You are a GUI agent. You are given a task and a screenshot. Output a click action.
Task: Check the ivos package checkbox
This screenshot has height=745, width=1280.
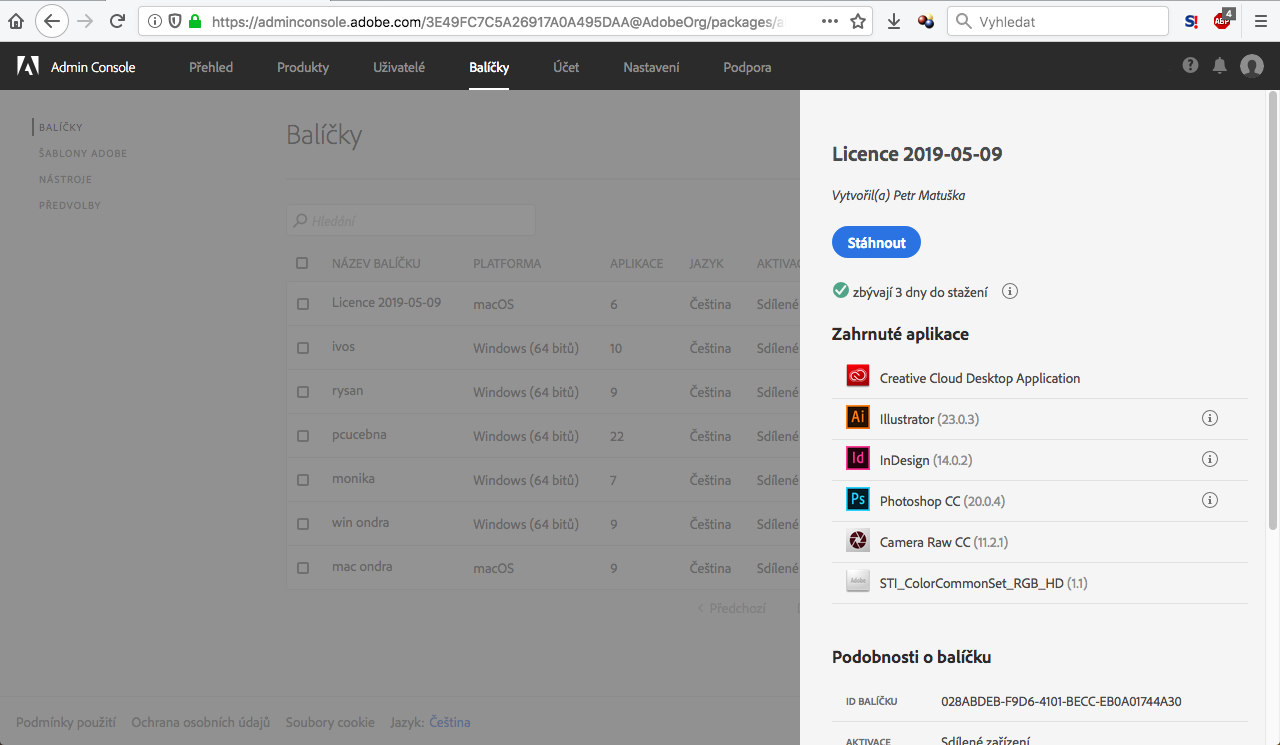302,348
